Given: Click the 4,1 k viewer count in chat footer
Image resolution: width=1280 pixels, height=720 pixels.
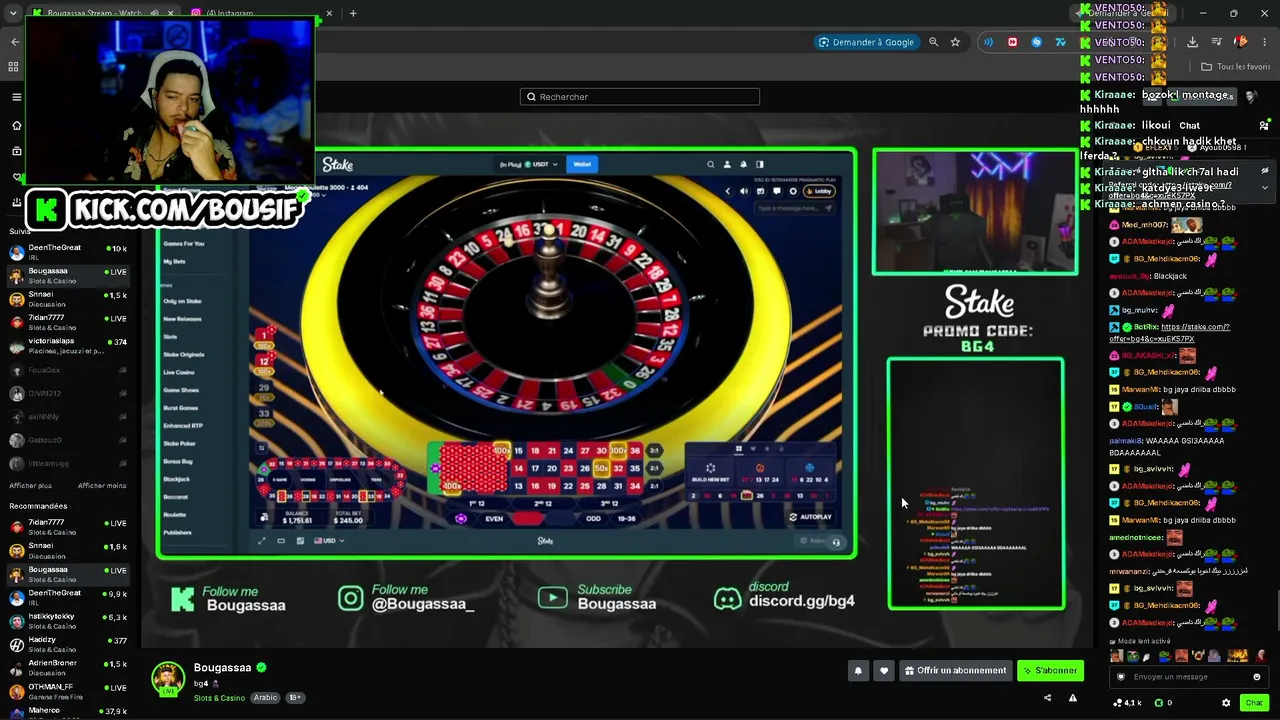Looking at the screenshot, I should (1128, 703).
